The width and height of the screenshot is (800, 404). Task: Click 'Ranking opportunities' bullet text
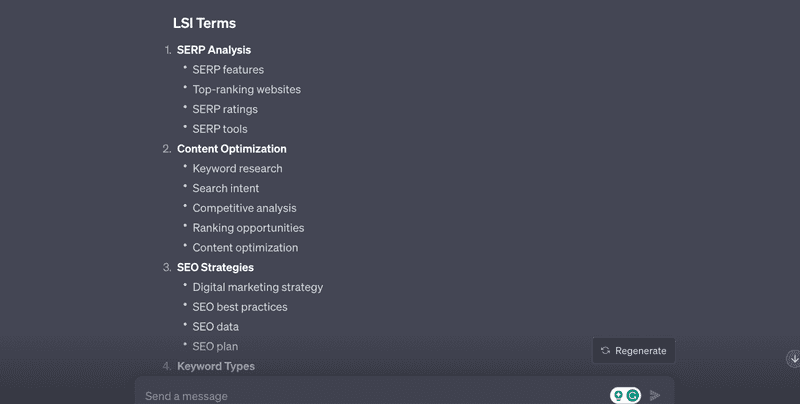coord(248,228)
